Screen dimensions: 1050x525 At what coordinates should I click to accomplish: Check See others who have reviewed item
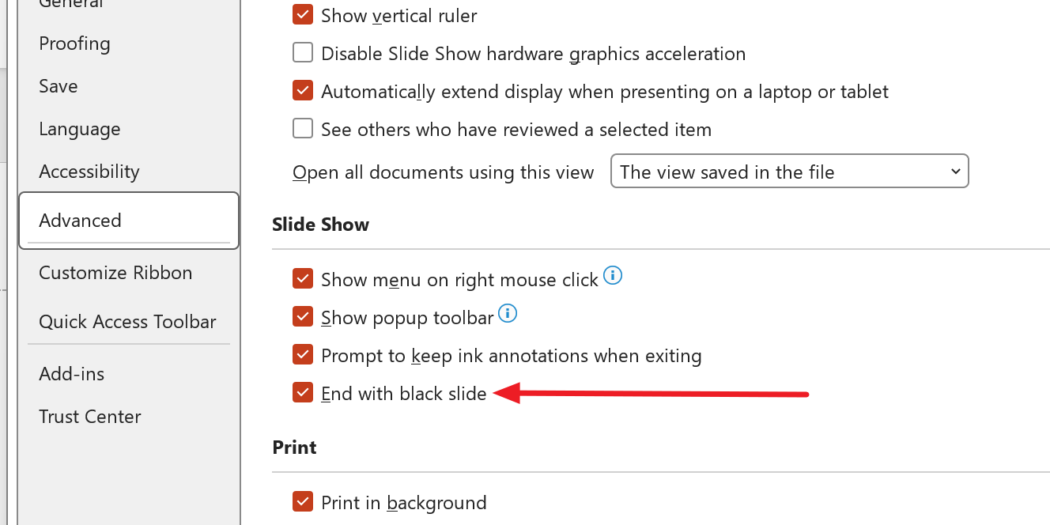[303, 129]
